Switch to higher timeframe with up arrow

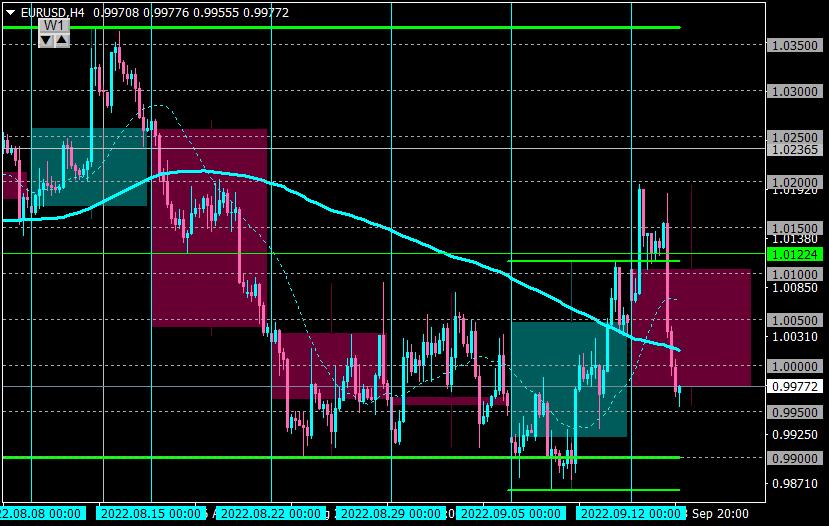click(62, 40)
